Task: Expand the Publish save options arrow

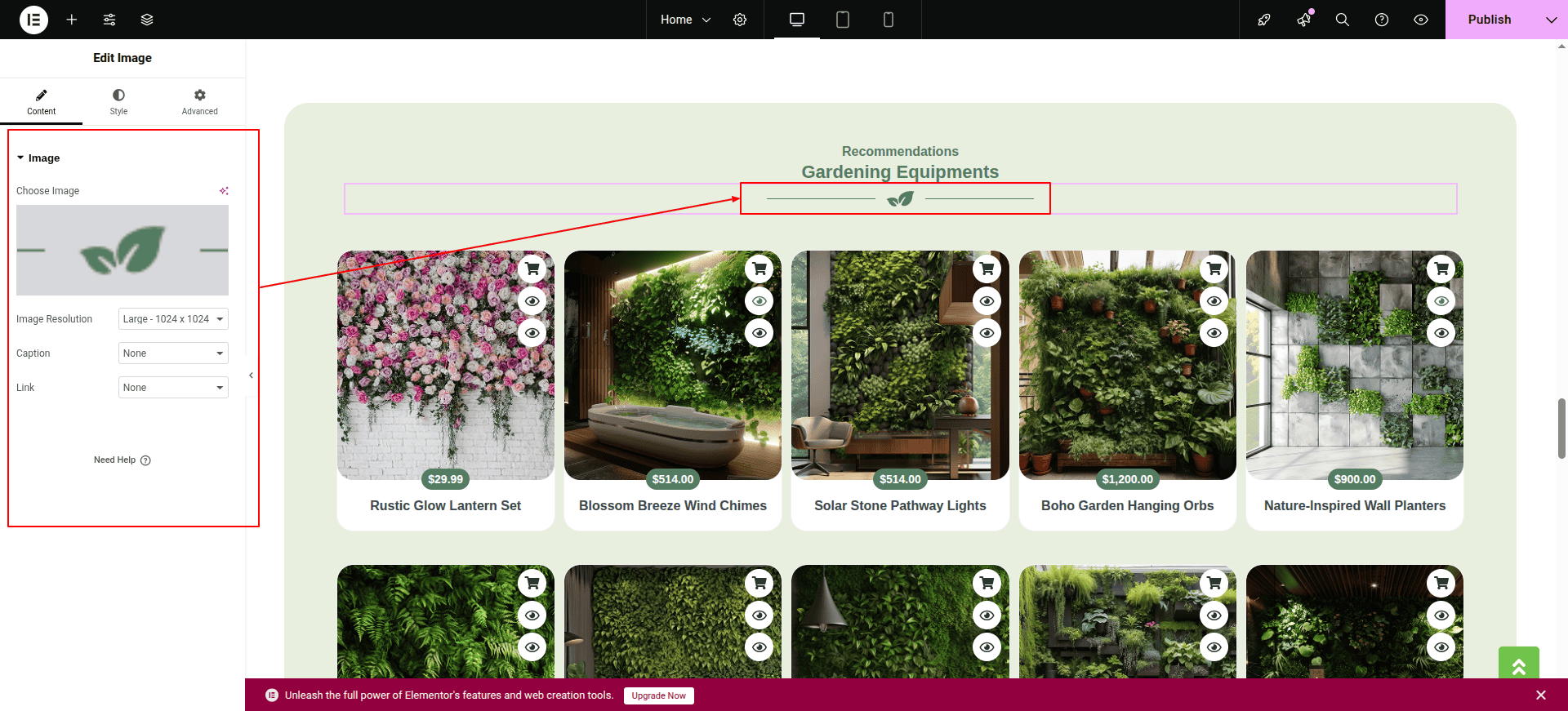Action: pyautogui.click(x=1552, y=20)
